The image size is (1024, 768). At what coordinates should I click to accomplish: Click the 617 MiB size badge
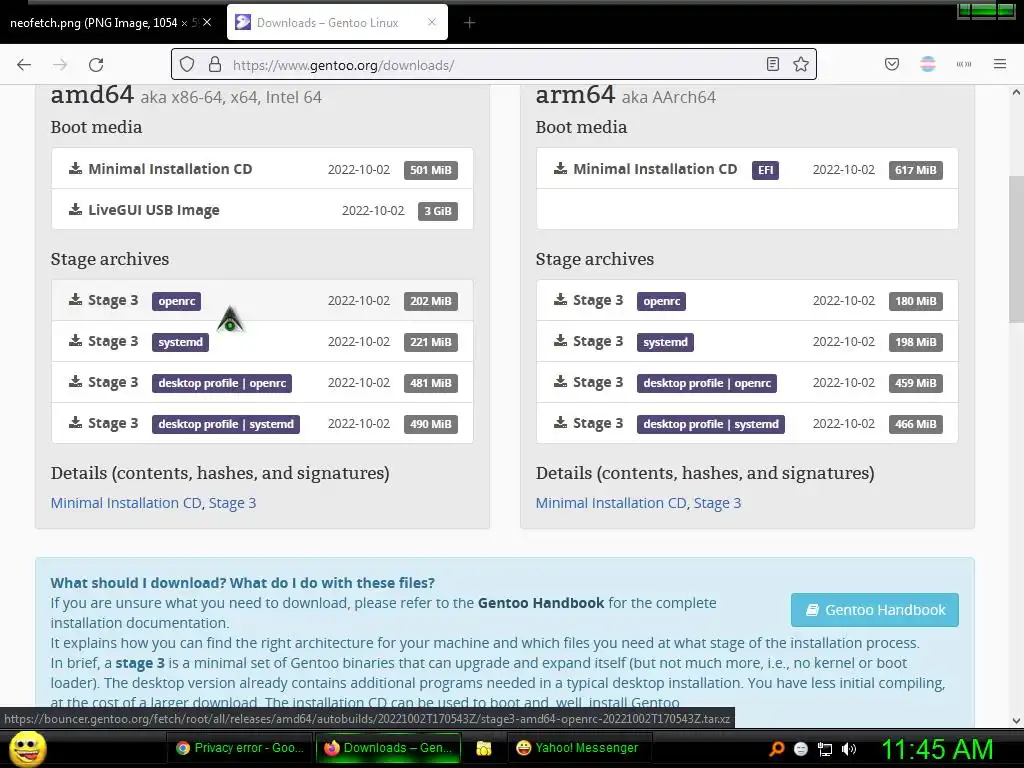[x=916, y=170]
